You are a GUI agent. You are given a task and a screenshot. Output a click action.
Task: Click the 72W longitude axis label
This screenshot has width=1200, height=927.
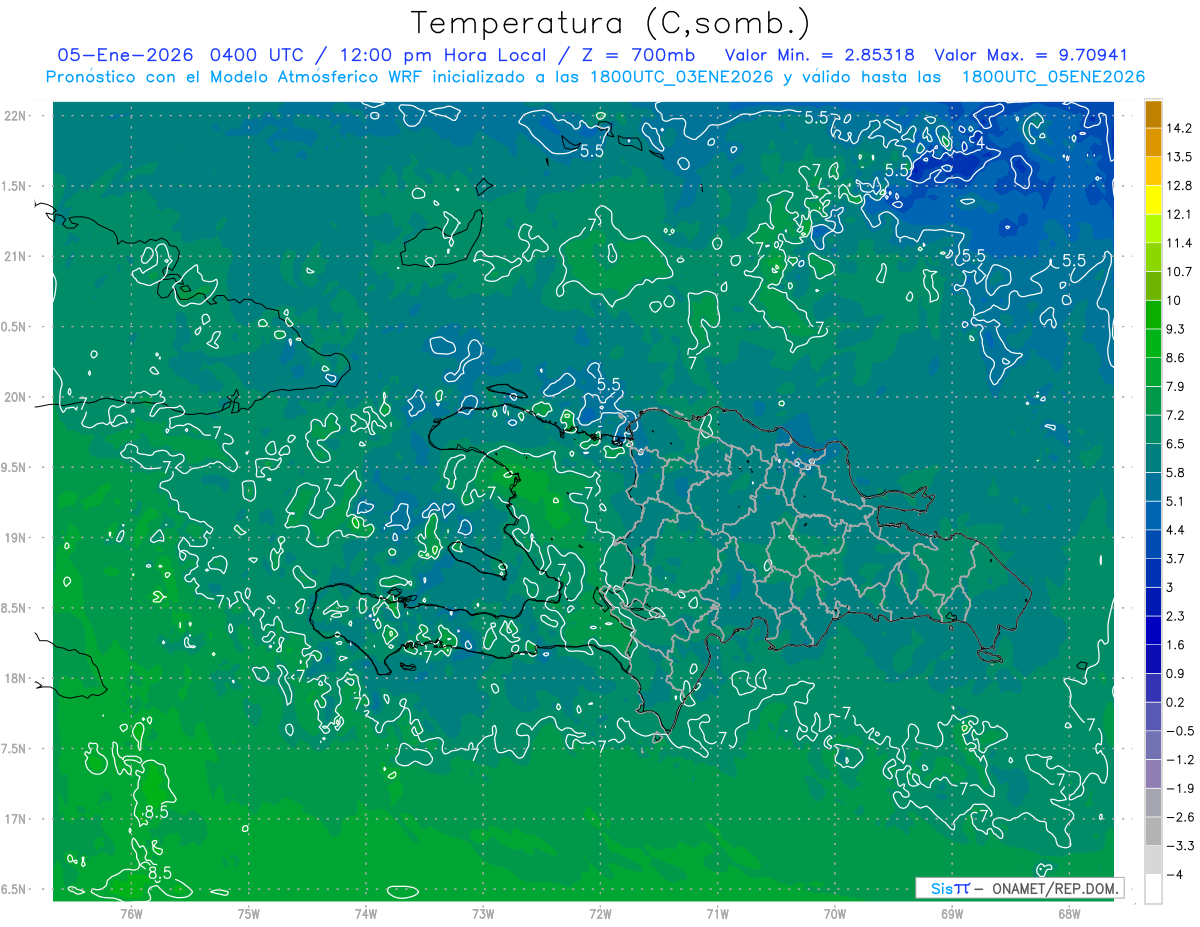click(x=600, y=913)
